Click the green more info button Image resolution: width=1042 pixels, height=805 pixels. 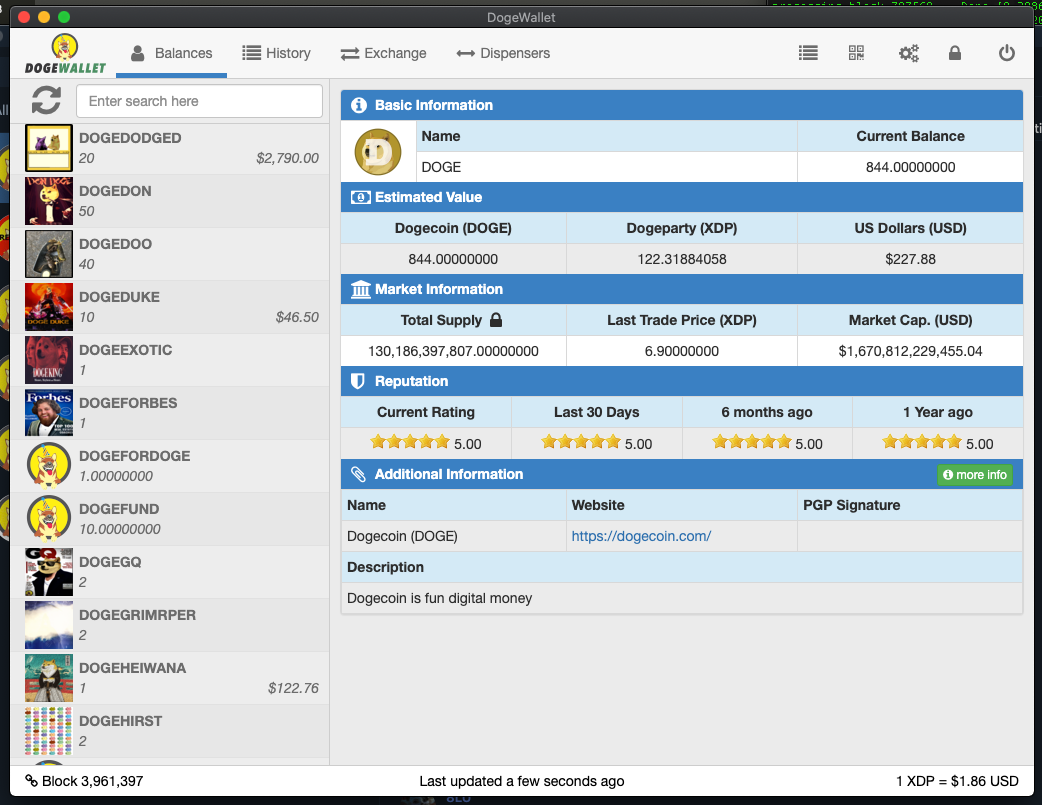pos(975,475)
